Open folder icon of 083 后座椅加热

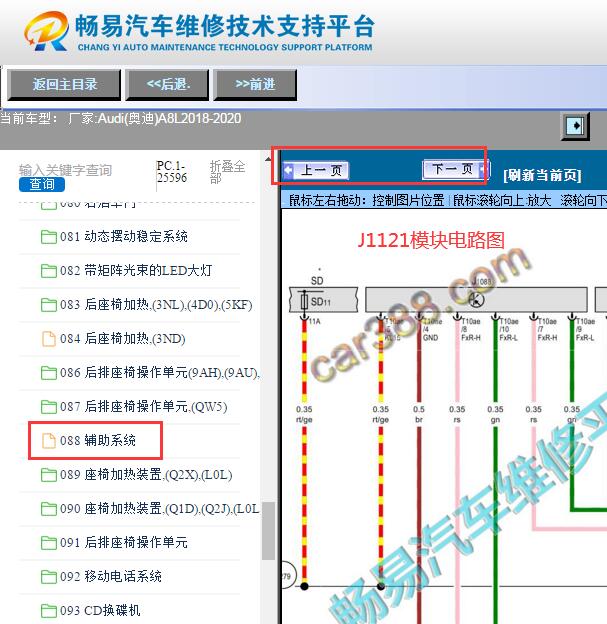[49, 305]
